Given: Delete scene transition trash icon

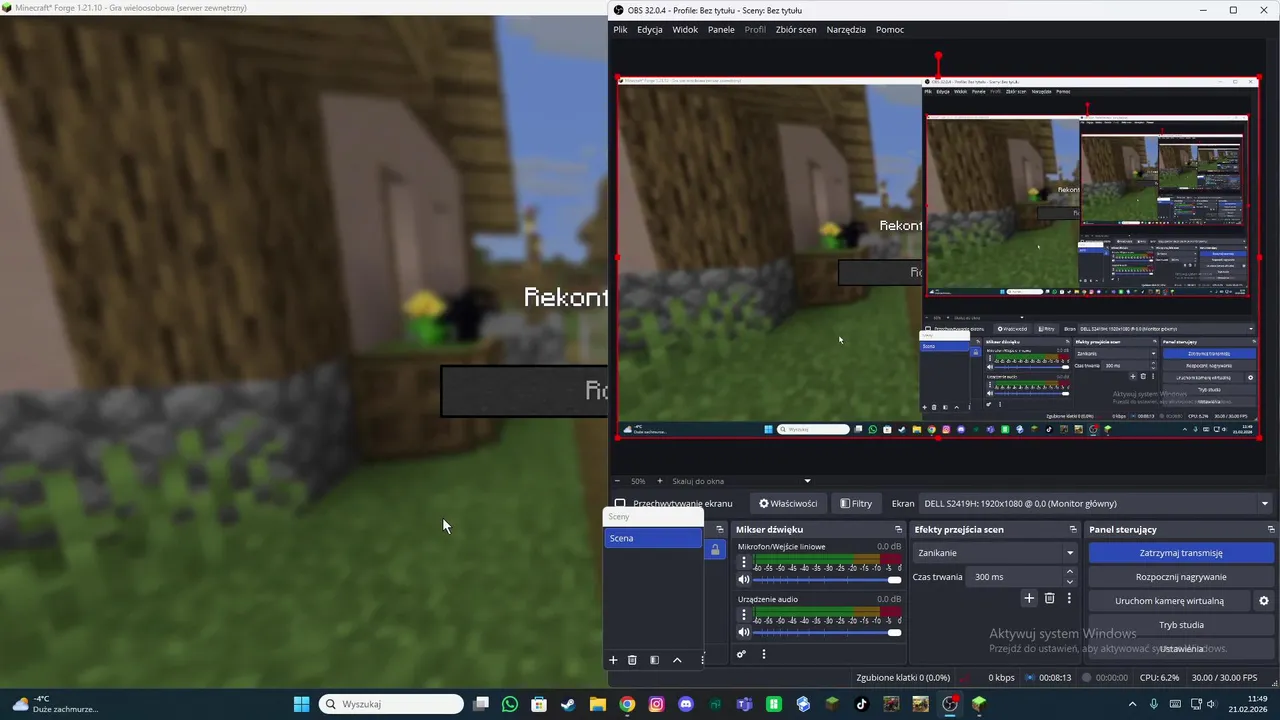Looking at the screenshot, I should click(x=1049, y=598).
